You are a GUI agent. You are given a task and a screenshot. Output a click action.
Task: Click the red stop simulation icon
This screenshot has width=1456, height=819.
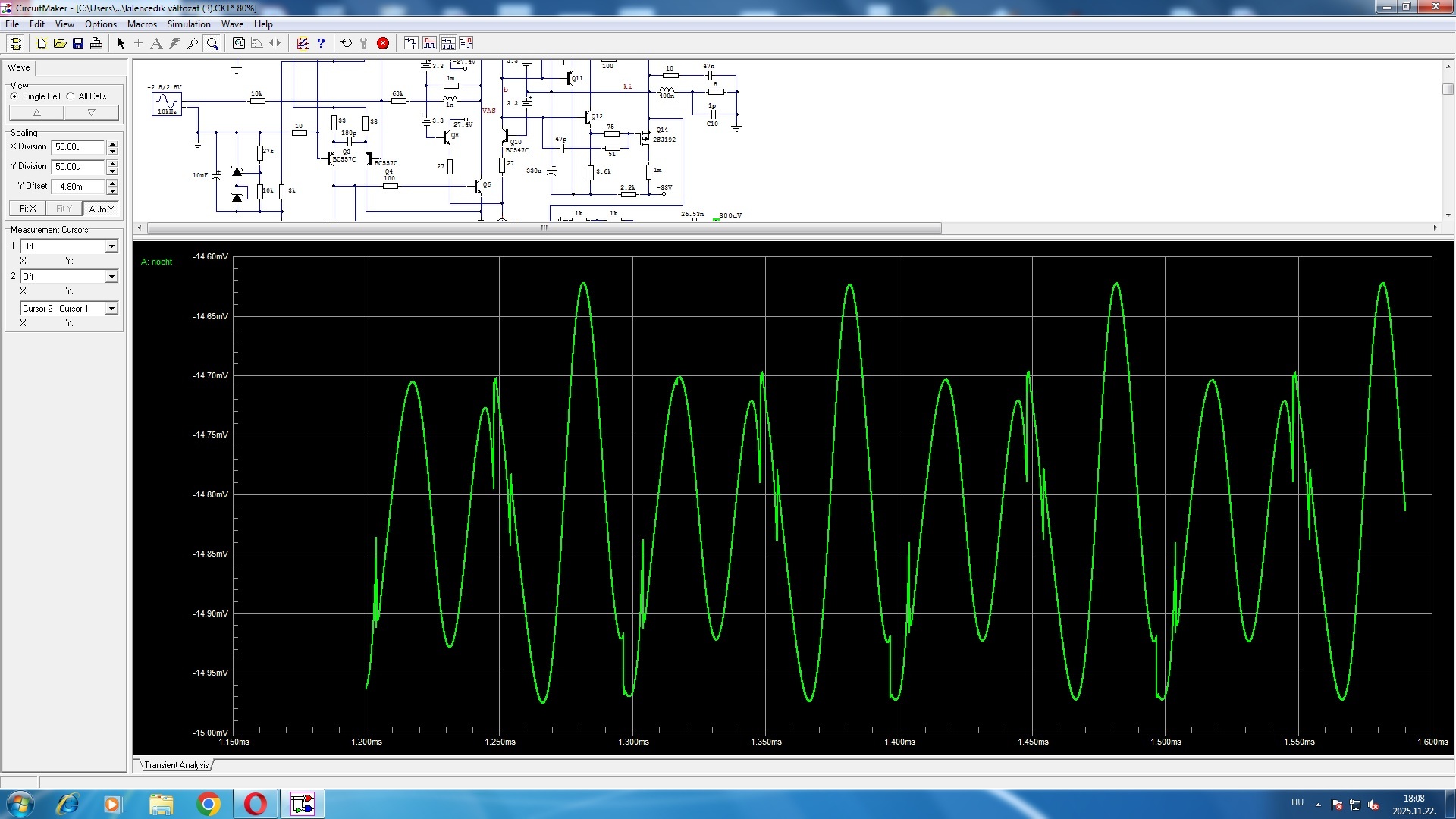click(383, 43)
